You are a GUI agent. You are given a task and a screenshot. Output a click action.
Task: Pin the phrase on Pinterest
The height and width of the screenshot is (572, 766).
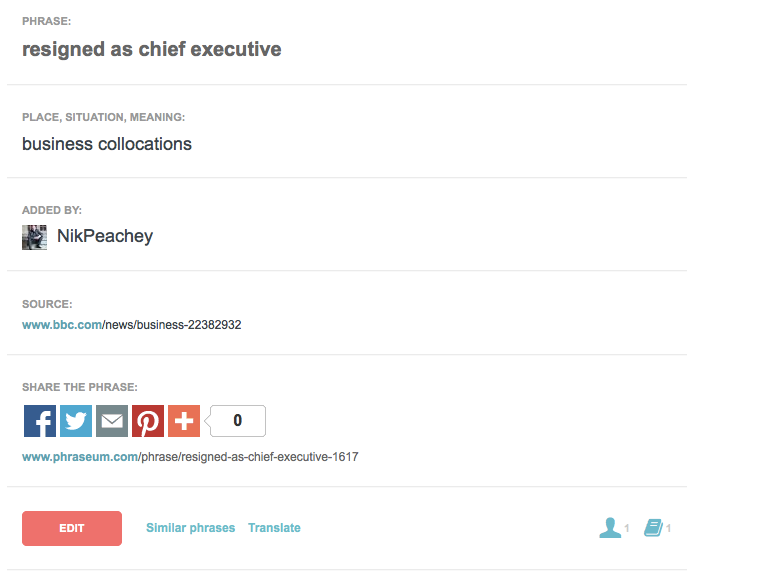click(148, 421)
